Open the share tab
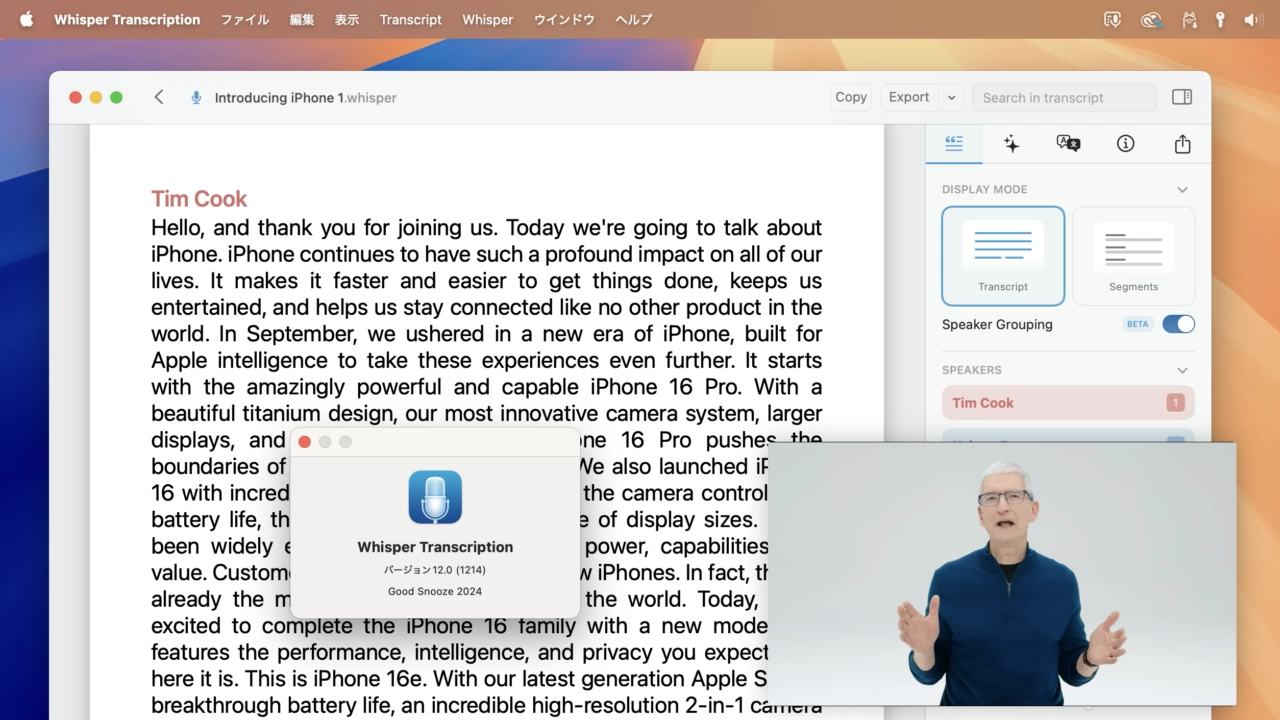This screenshot has width=1280, height=720. pyautogui.click(x=1182, y=144)
